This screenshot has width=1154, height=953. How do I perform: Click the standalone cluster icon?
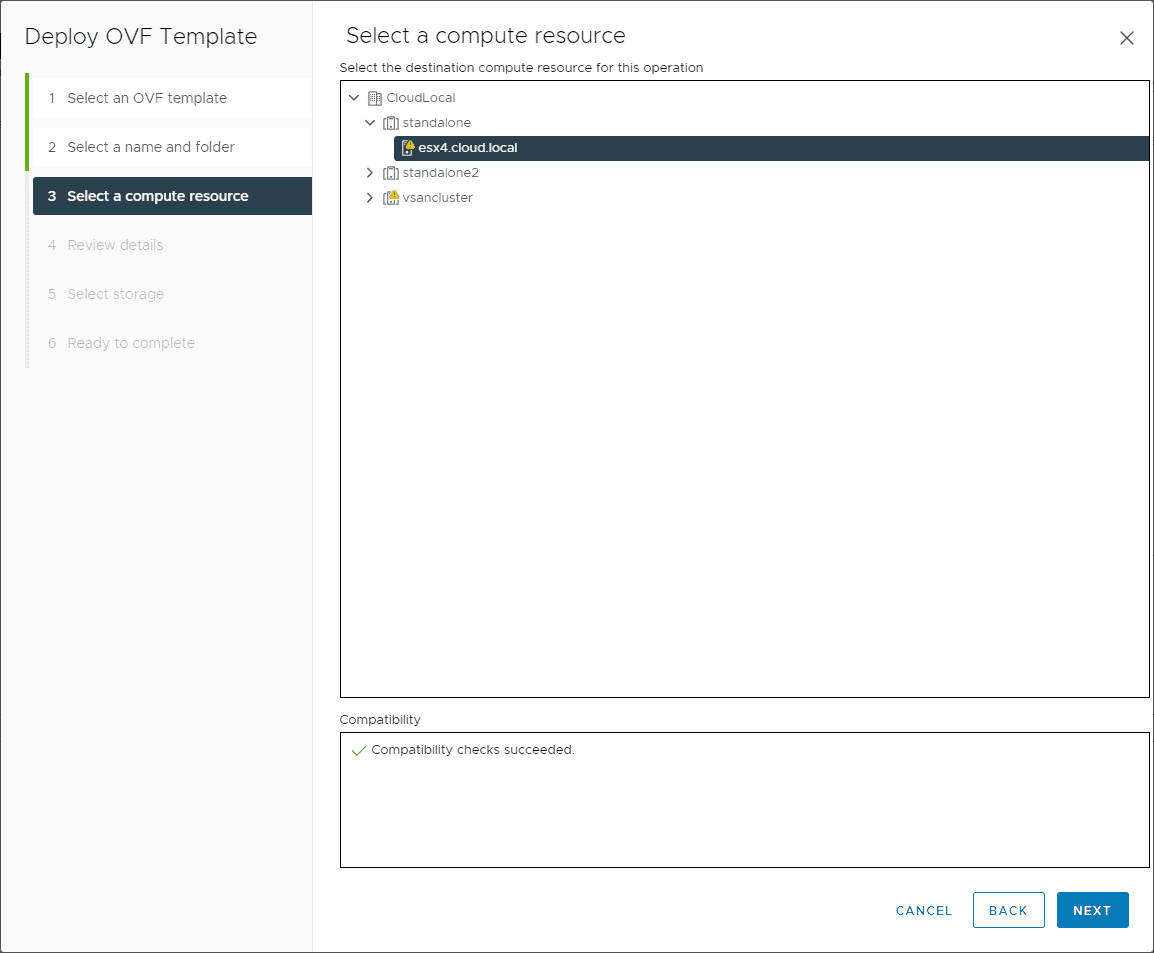391,123
